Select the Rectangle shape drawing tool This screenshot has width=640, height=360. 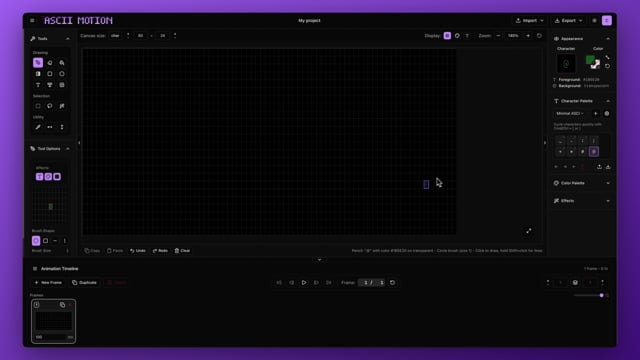click(x=50, y=74)
